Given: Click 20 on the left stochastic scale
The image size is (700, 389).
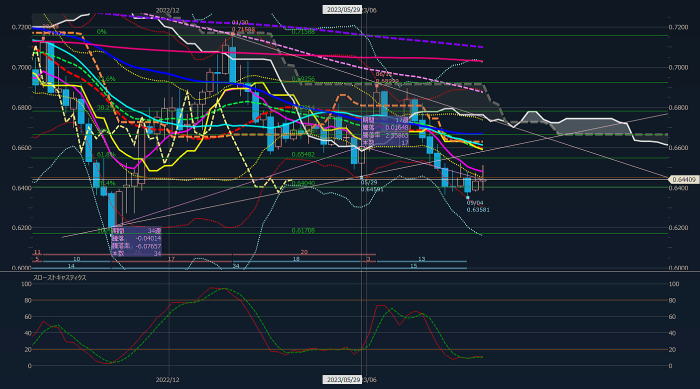Looking at the screenshot, I should pos(28,350).
